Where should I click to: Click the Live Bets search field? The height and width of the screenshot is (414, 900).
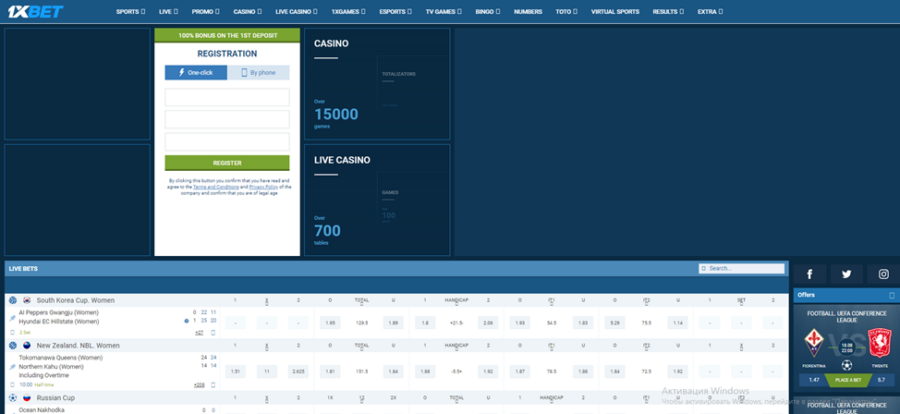point(742,268)
